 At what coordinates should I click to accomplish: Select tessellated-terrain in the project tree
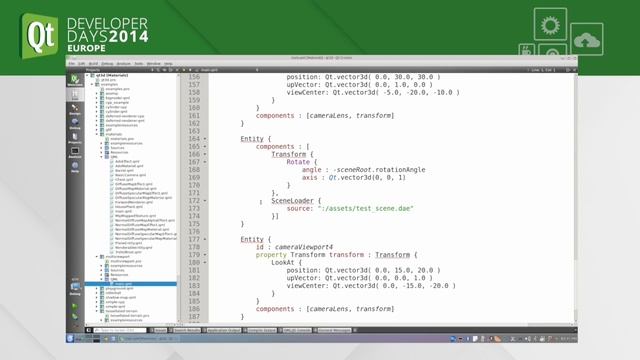tap(122, 311)
